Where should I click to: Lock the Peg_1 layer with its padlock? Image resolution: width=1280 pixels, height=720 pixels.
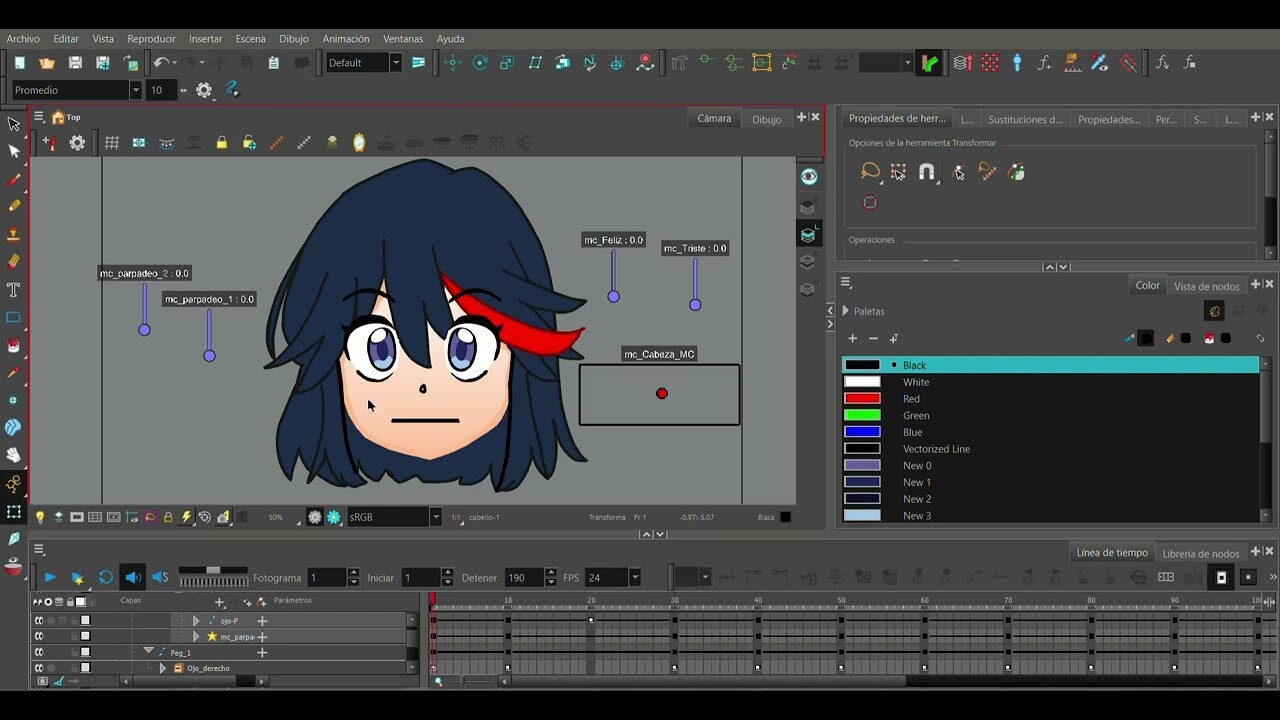pos(74,651)
